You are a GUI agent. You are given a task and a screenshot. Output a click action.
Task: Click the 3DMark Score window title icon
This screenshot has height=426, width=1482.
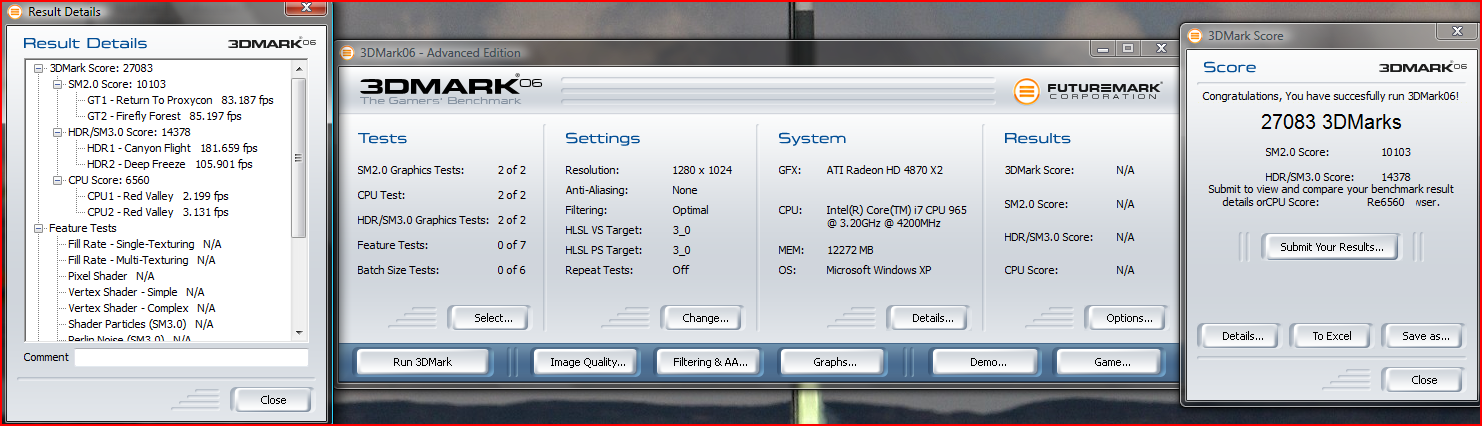click(x=1194, y=35)
